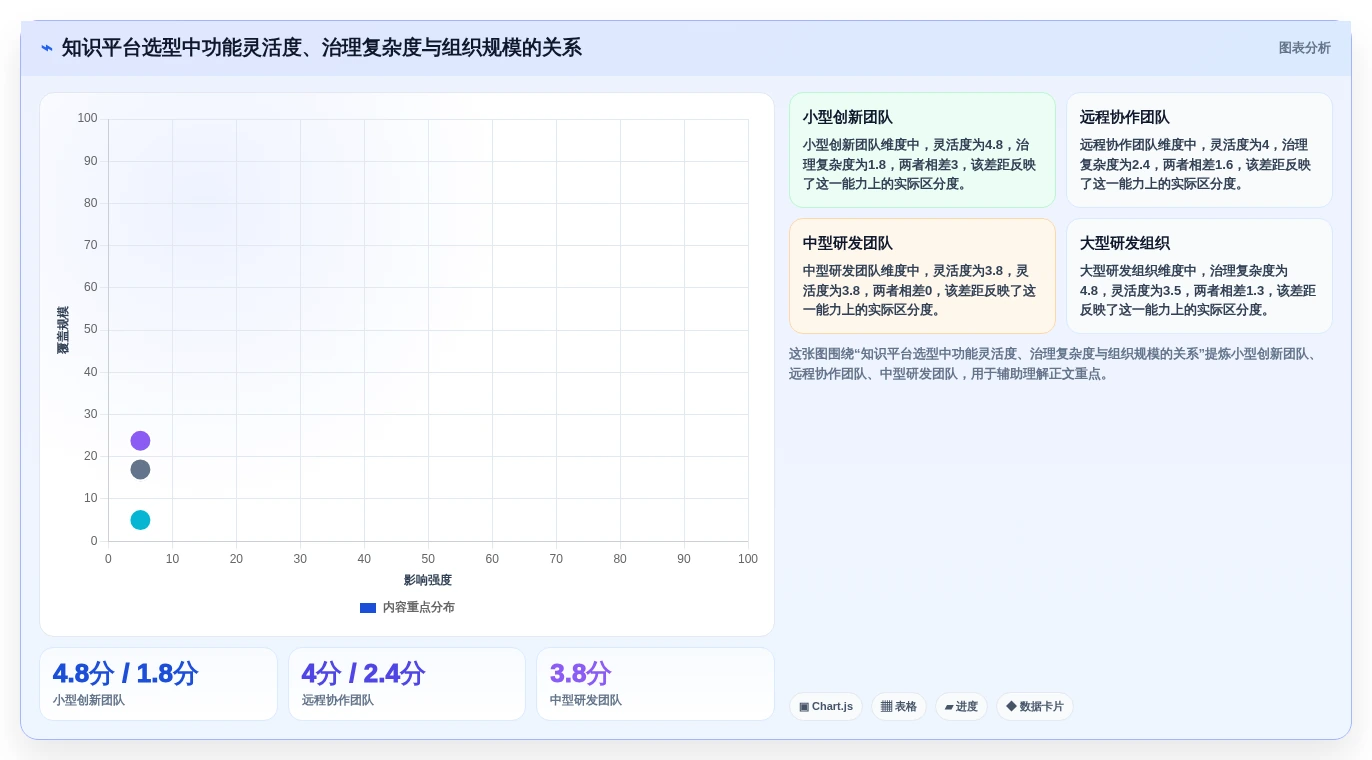Click the 数据卡片 tag chip
Screen dimensions: 1372x760
[1035, 706]
